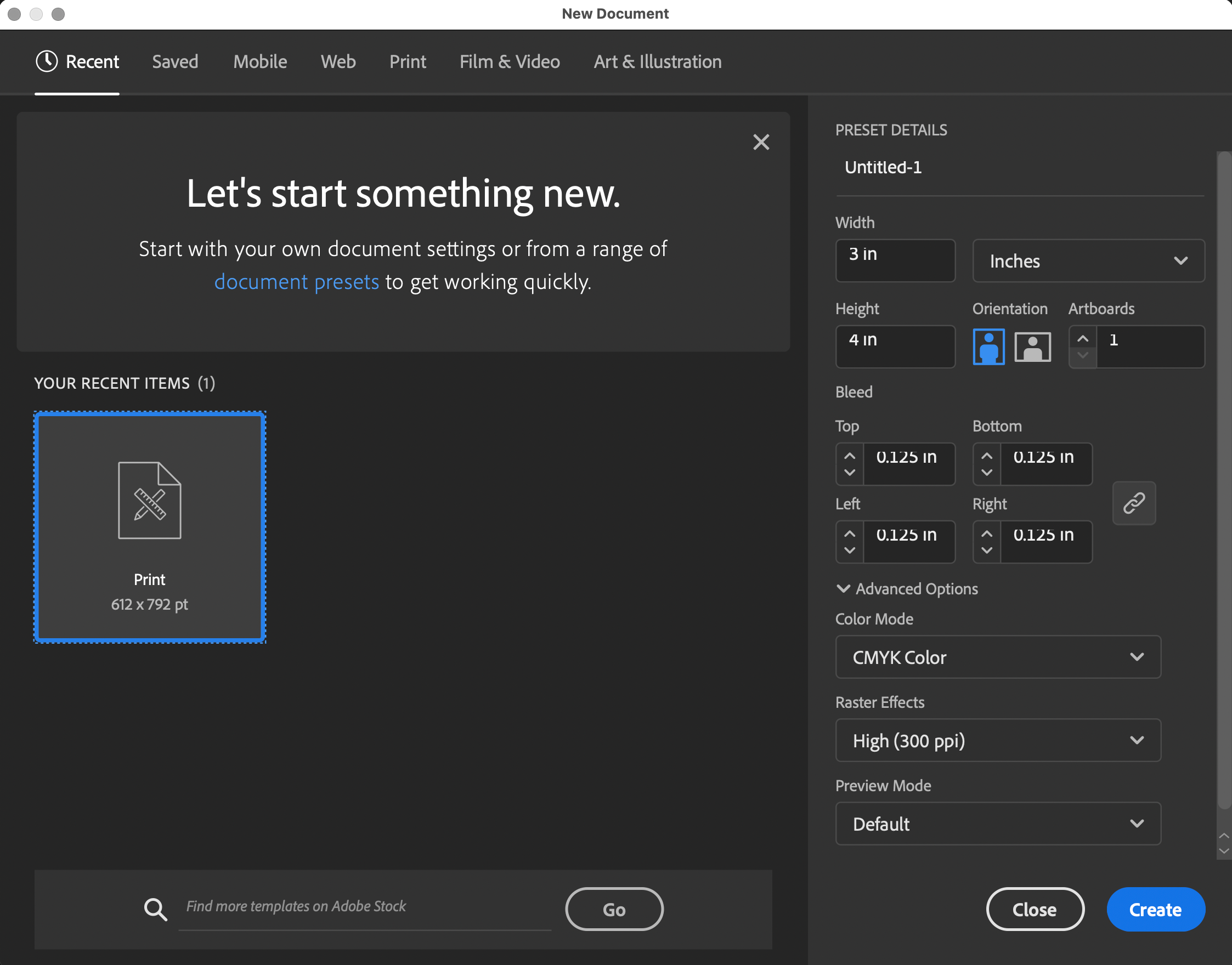The height and width of the screenshot is (965, 1232).
Task: Click scrollbar up arrow in preset panel
Action: [x=1224, y=836]
